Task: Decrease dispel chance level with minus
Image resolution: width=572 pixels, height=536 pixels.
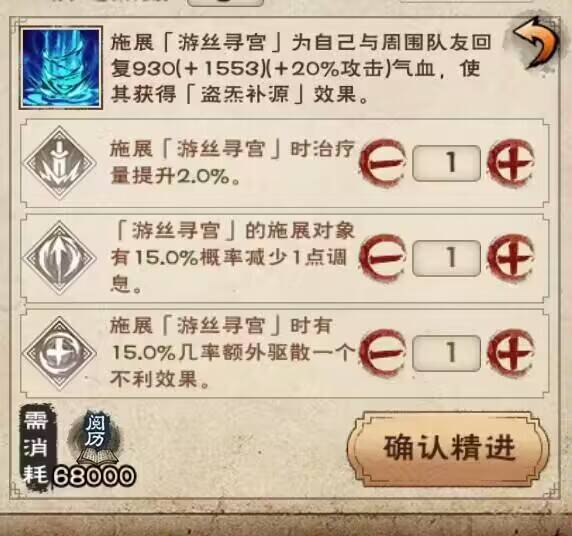Action: [383, 353]
